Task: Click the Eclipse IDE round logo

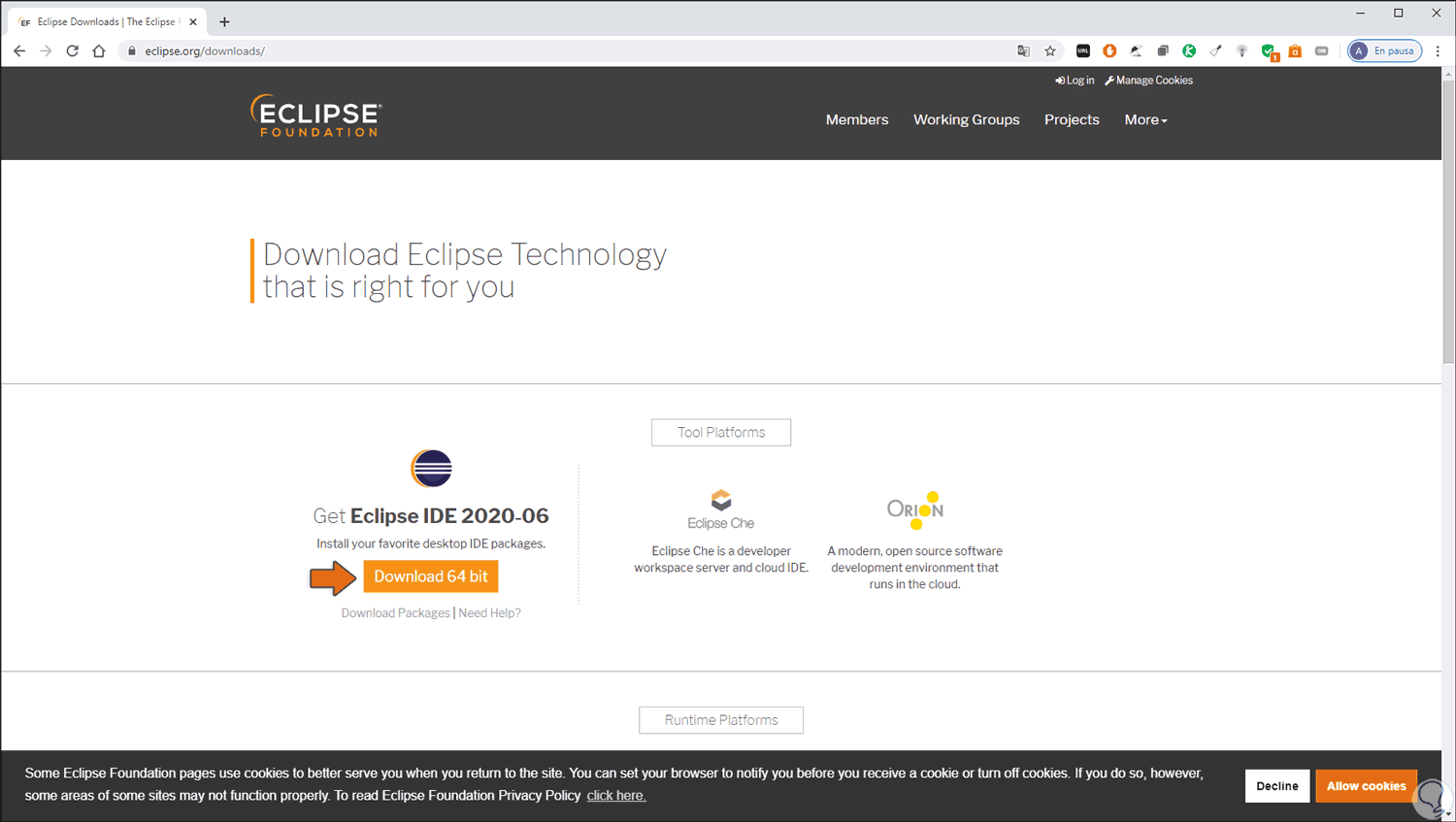Action: tap(431, 469)
